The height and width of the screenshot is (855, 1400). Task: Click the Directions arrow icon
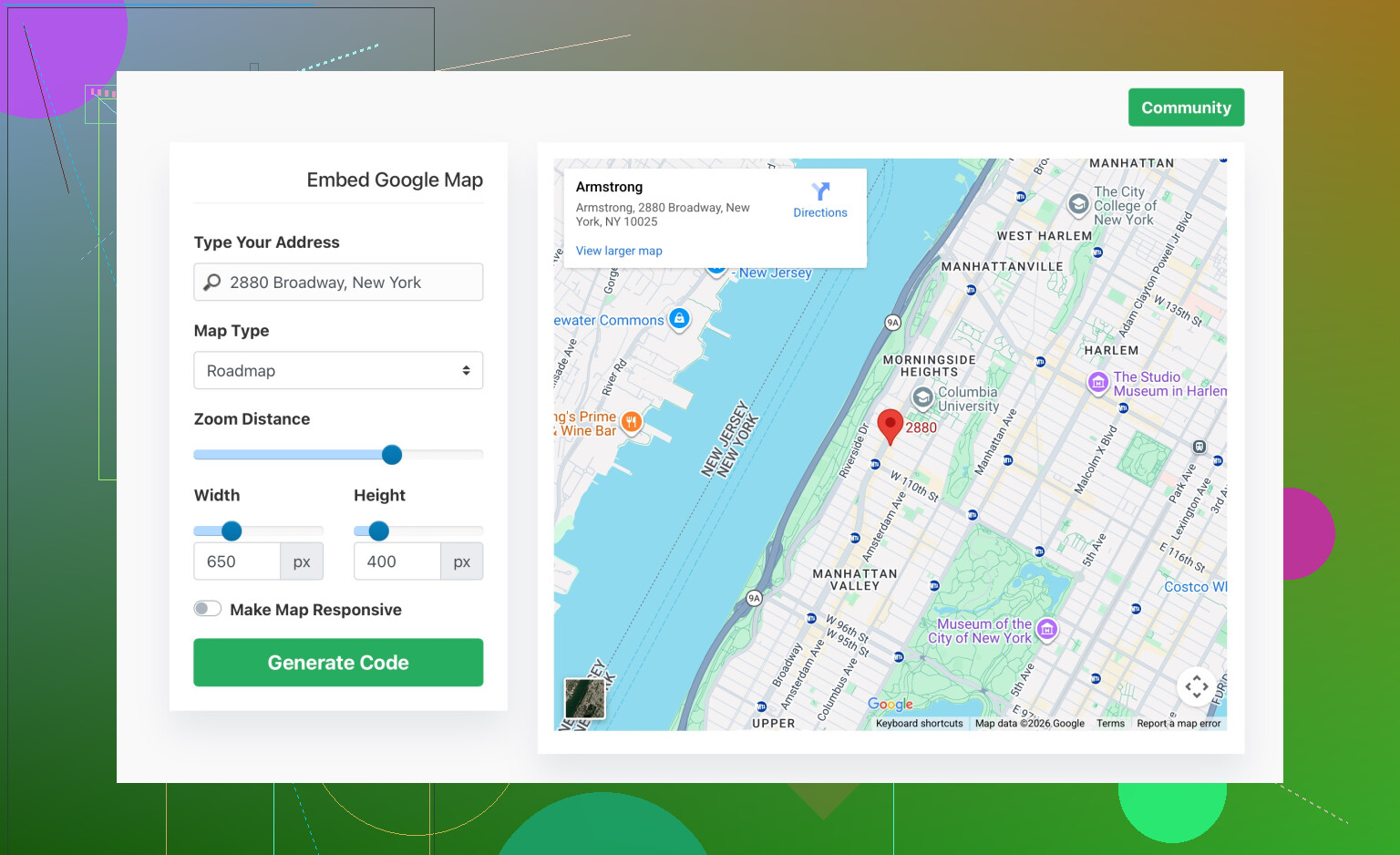(x=820, y=191)
